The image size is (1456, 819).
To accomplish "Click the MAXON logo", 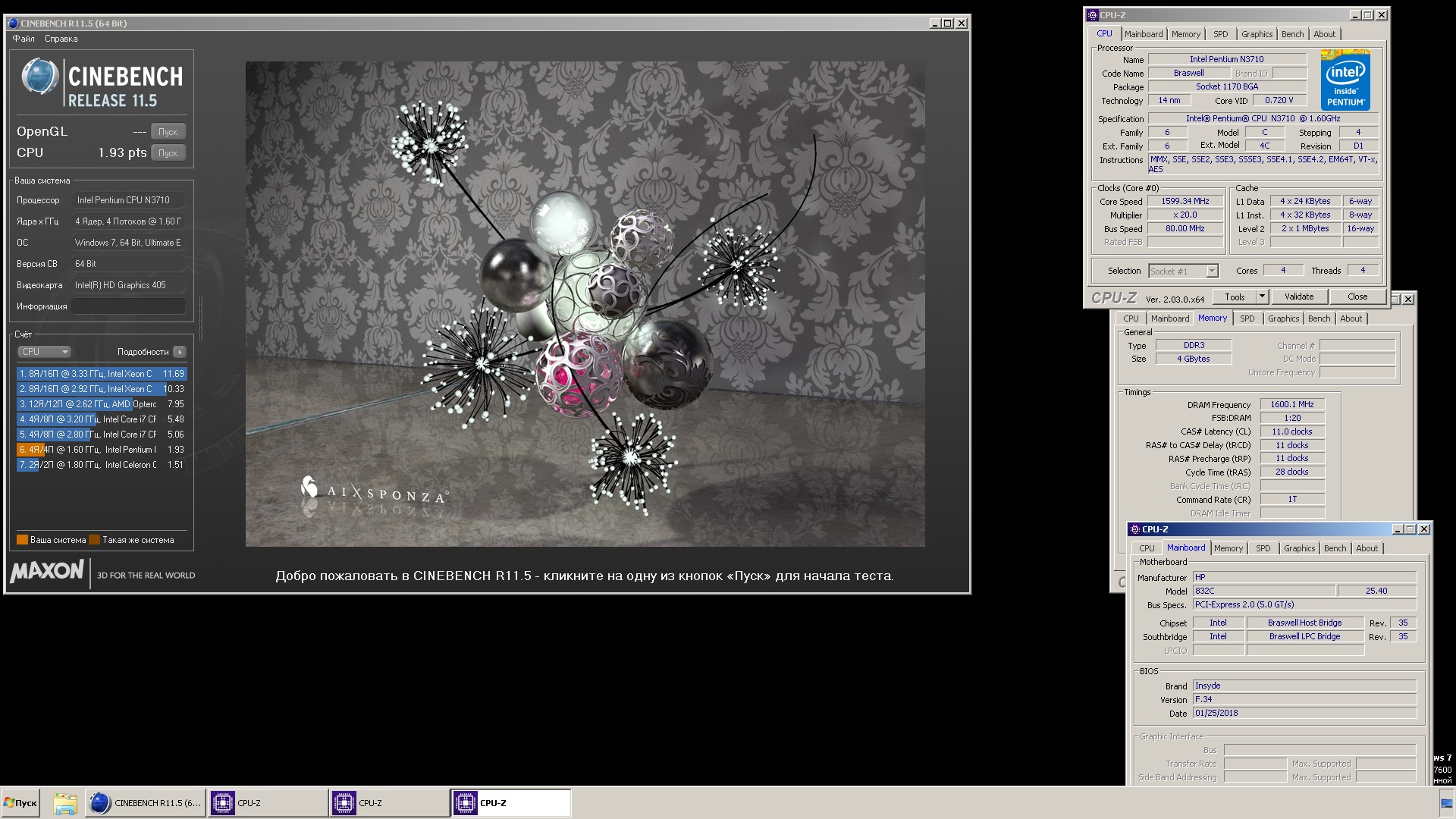I will coord(47,571).
